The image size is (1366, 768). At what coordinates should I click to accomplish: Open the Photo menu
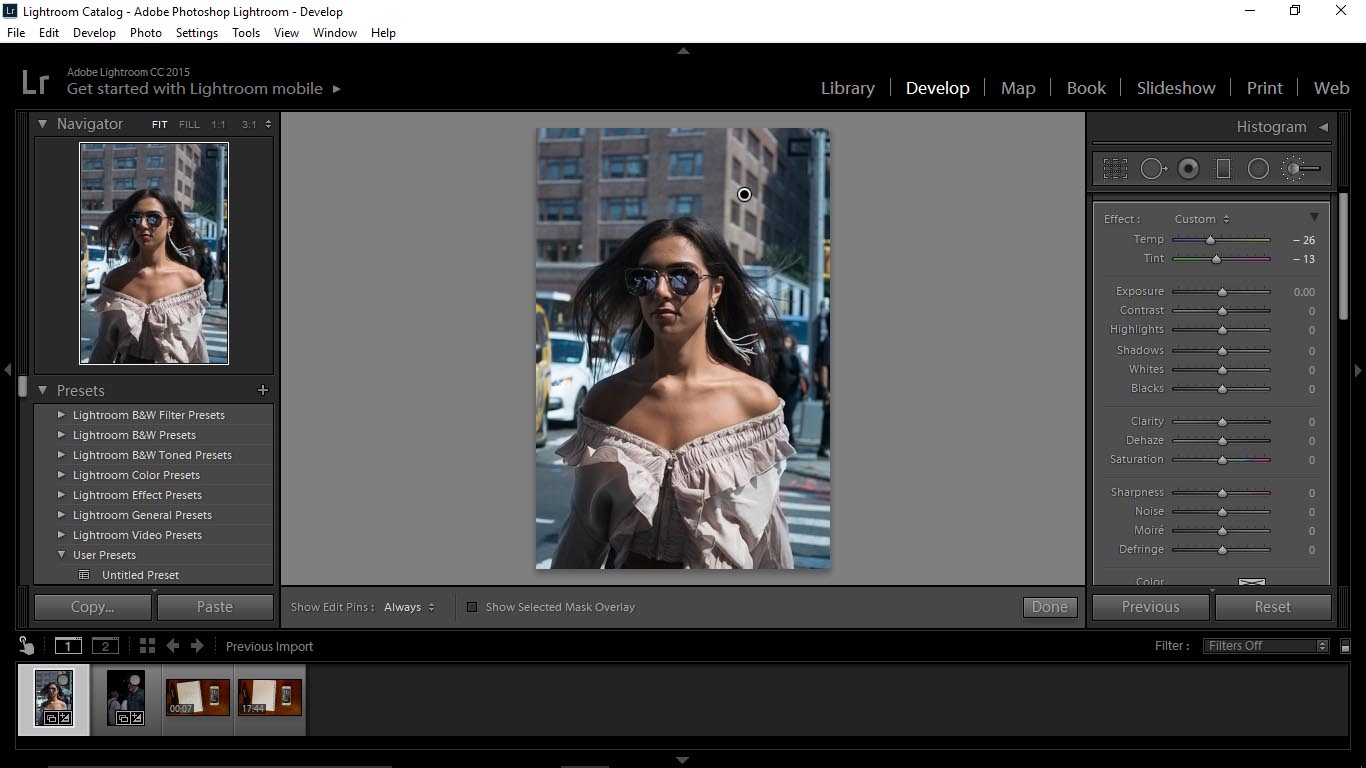pyautogui.click(x=145, y=33)
